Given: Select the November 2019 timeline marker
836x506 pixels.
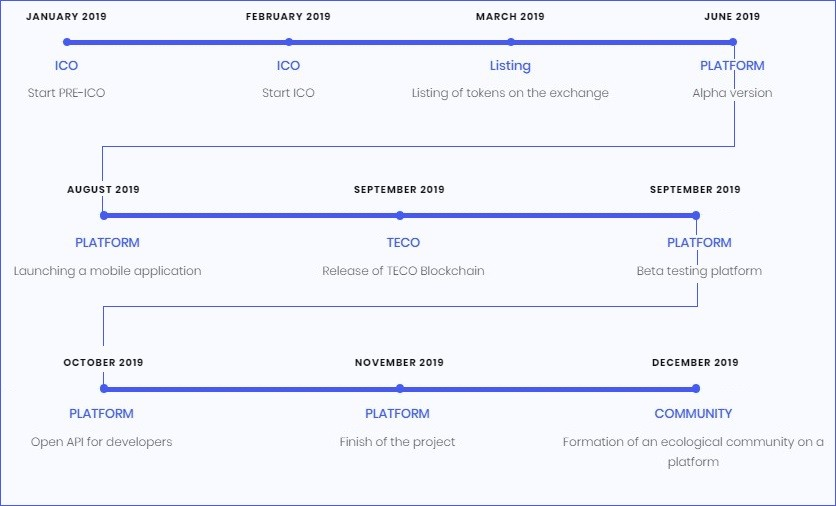Looking at the screenshot, I should [400, 388].
